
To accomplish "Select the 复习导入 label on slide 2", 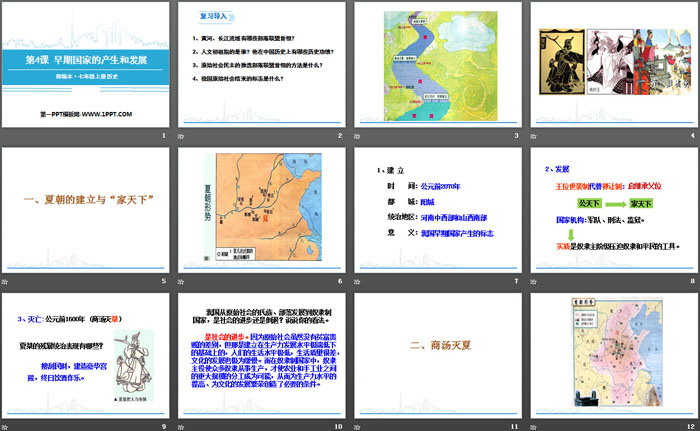I will 214,17.
